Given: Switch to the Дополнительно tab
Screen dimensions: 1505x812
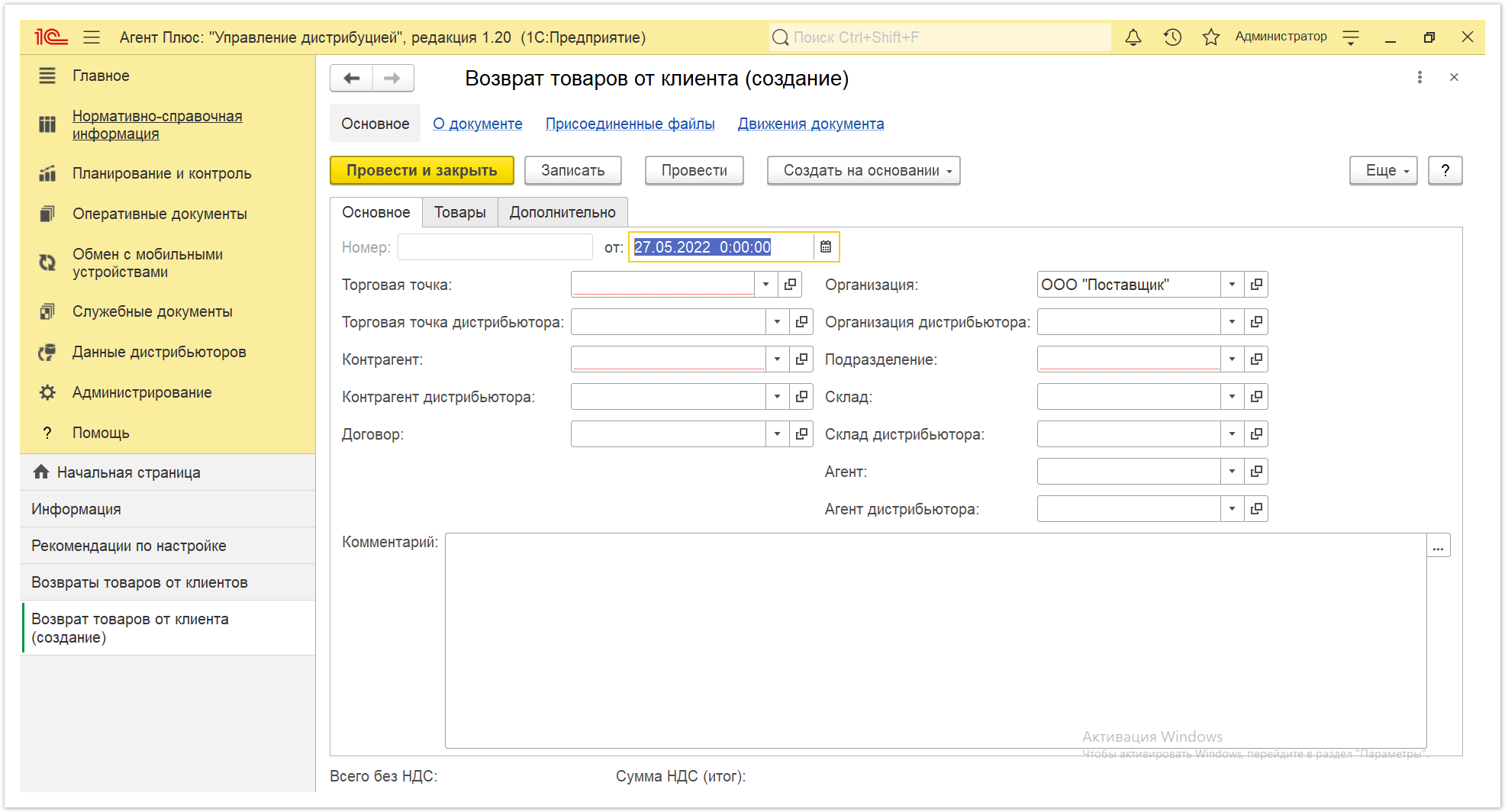Looking at the screenshot, I should 562,212.
